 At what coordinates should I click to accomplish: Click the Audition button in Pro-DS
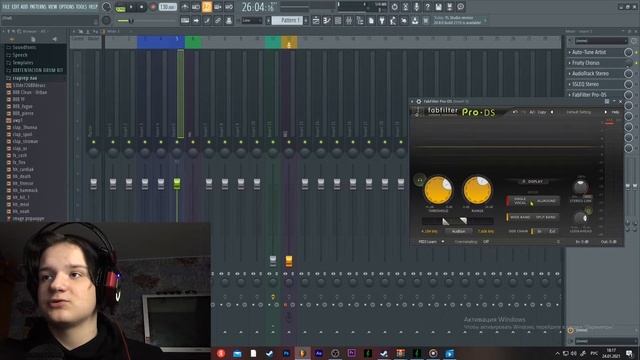[x=458, y=231]
